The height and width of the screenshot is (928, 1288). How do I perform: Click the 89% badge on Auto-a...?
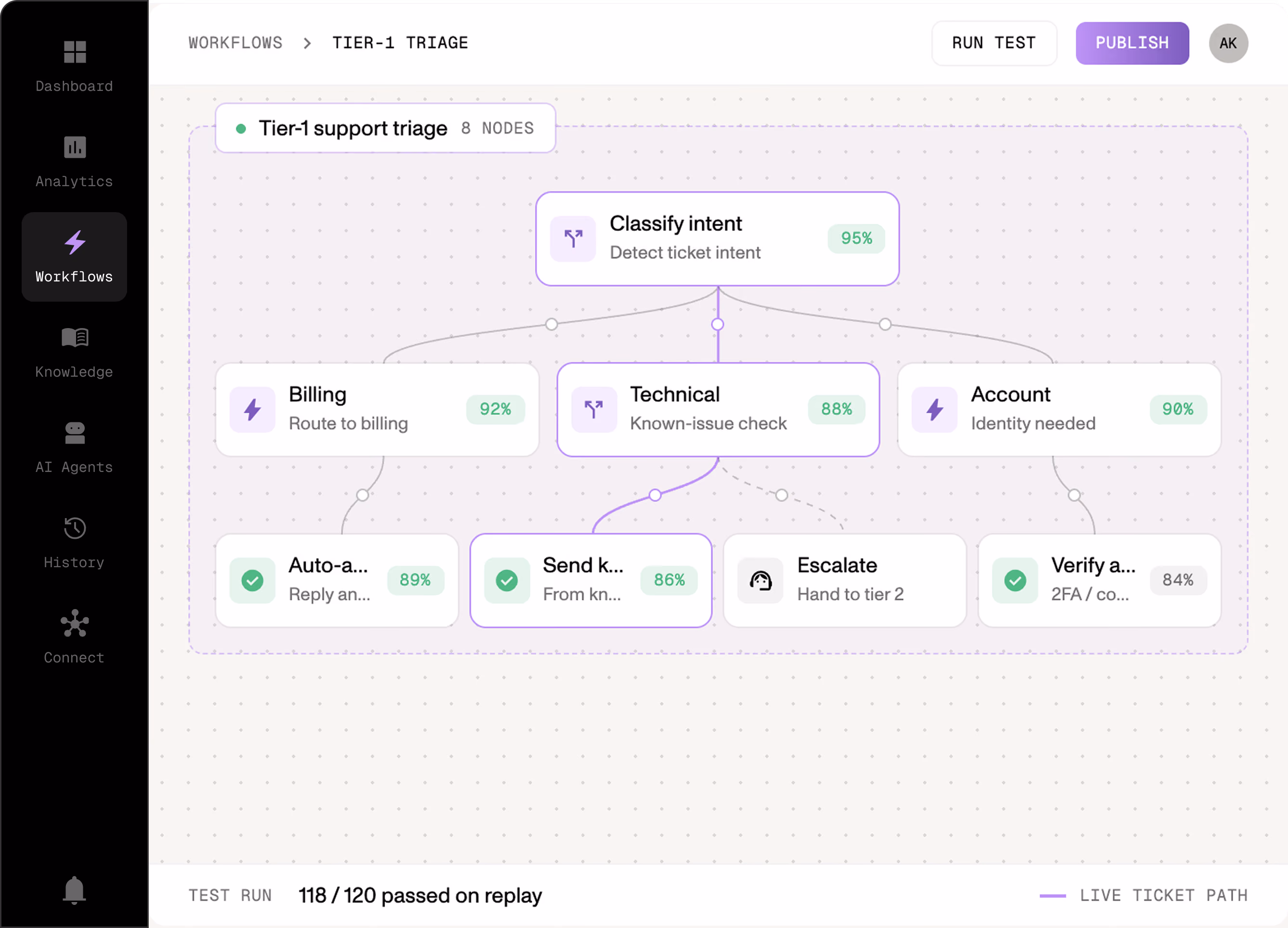coord(415,580)
